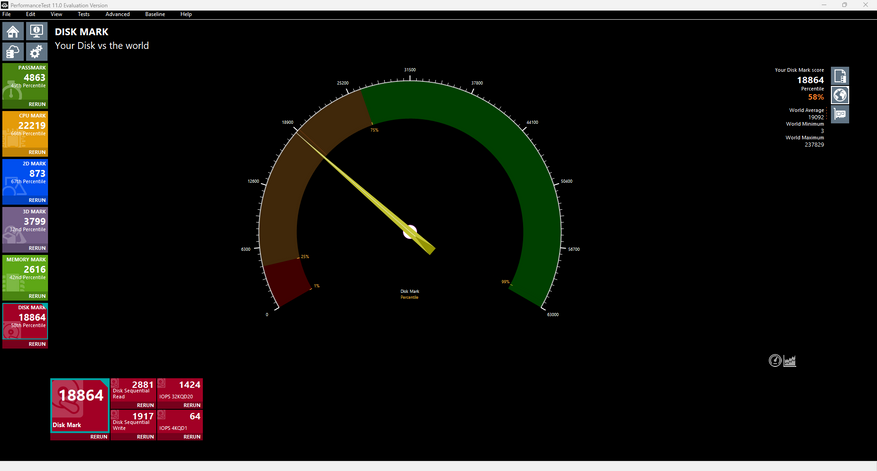Screen dimensions: 877x471
Task: Open the gears settings icon
Action: 36,52
